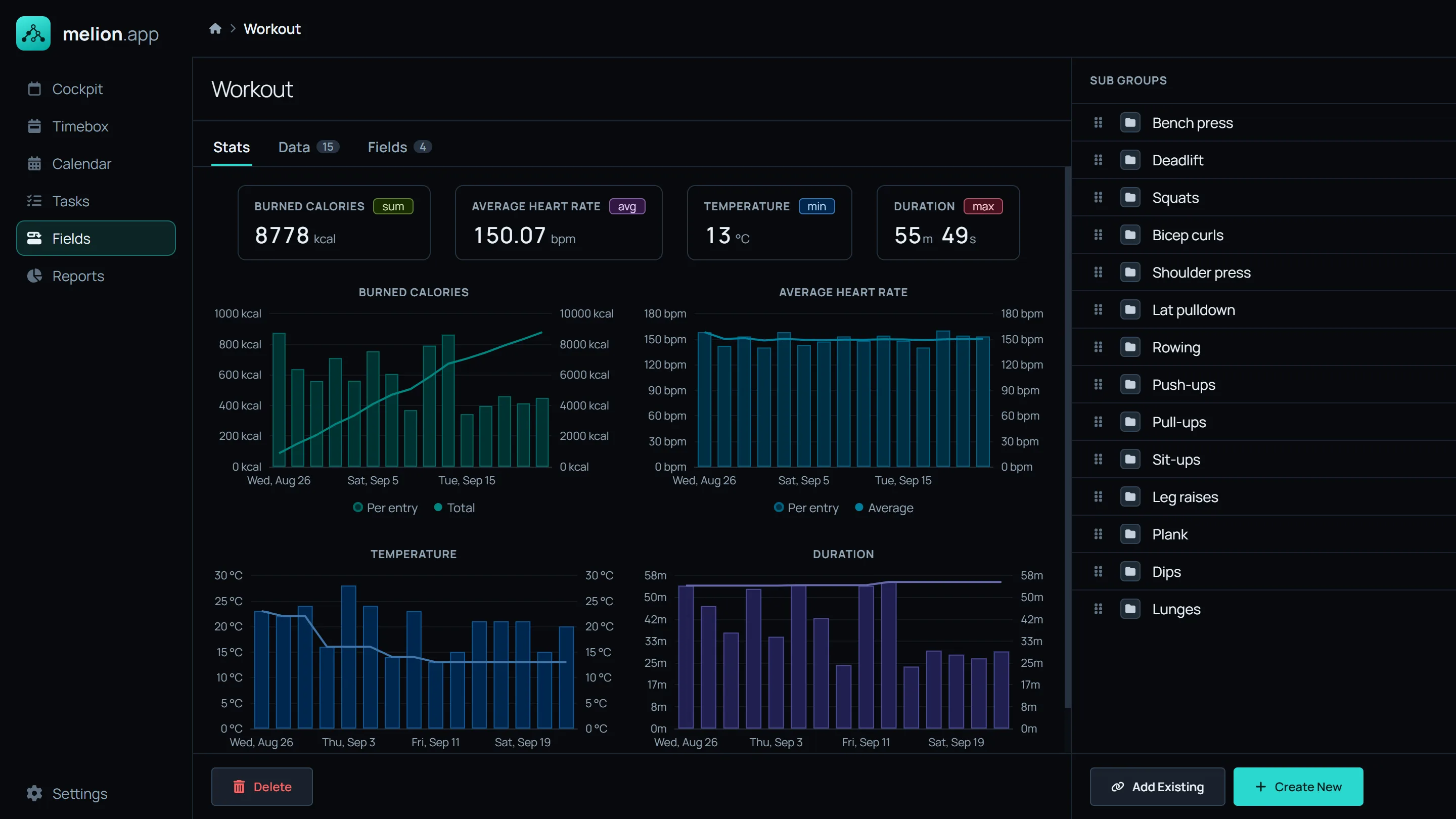1456x819 pixels.
Task: Open Cockpit in the sidebar
Action: [x=96, y=89]
